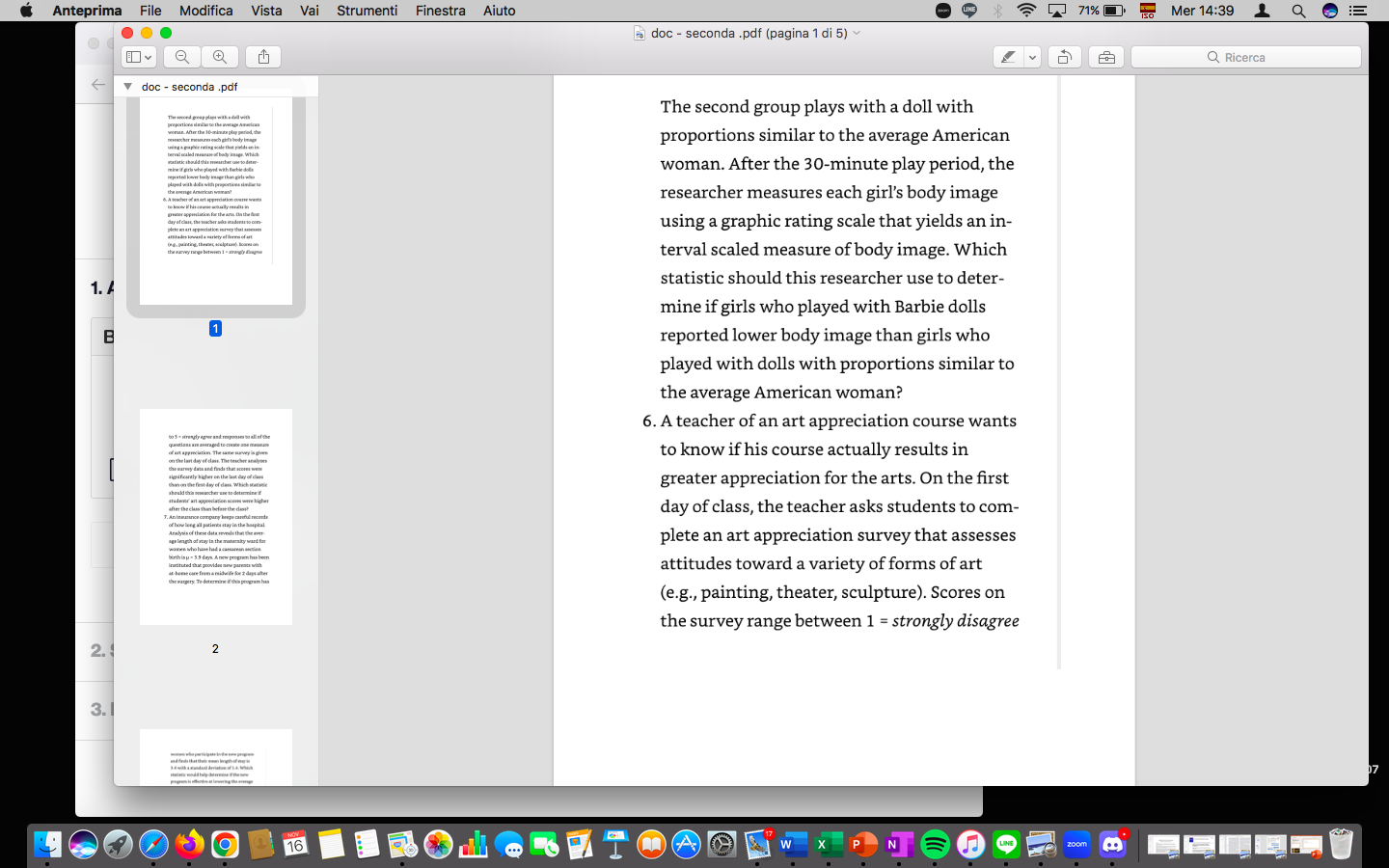Select the page 2 thumbnail in sidebar

coord(215,516)
